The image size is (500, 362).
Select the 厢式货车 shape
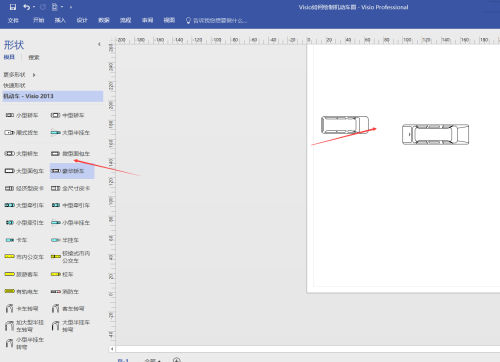[x=22, y=133]
